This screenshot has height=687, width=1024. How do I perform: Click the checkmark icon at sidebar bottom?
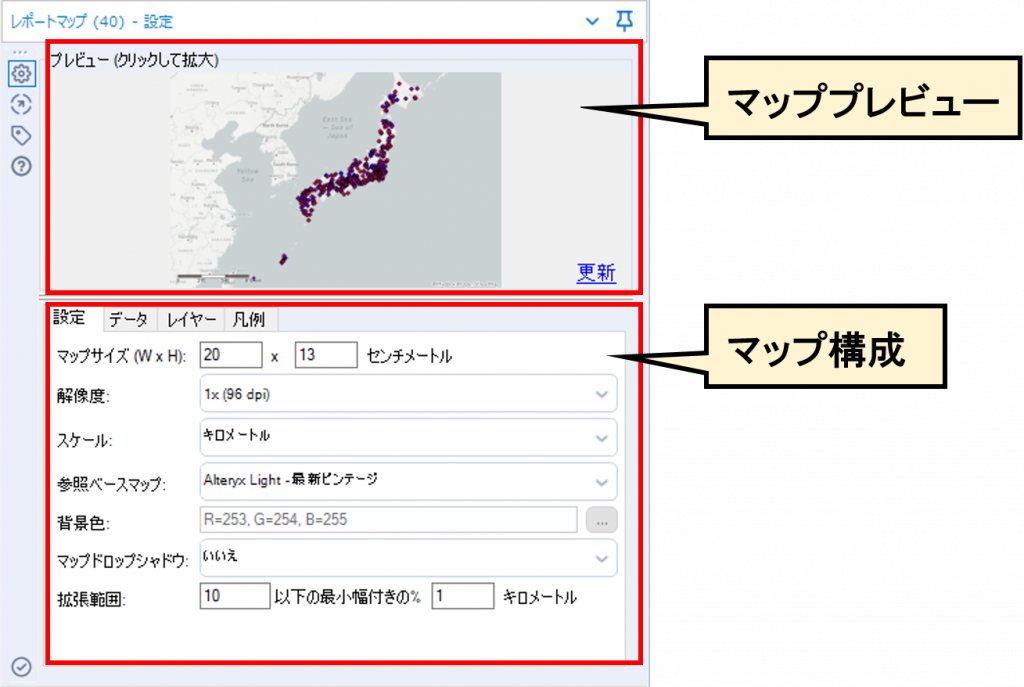pyautogui.click(x=22, y=665)
